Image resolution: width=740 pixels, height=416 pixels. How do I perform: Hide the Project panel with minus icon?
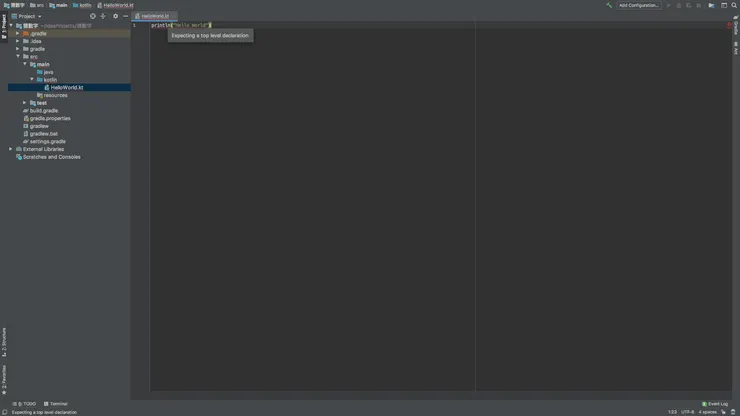126,16
